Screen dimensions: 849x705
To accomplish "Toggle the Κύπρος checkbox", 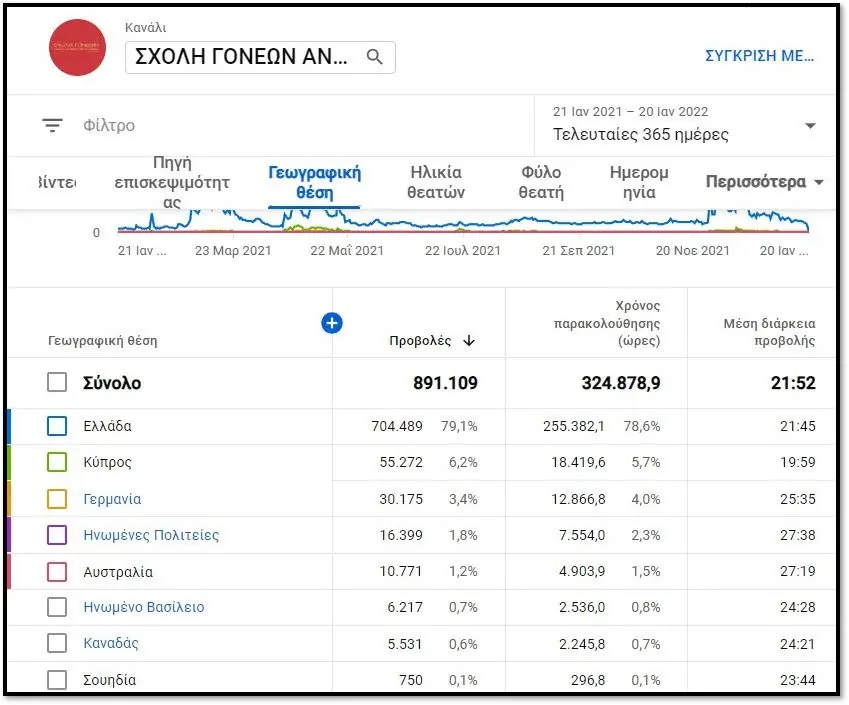I will click(57, 463).
